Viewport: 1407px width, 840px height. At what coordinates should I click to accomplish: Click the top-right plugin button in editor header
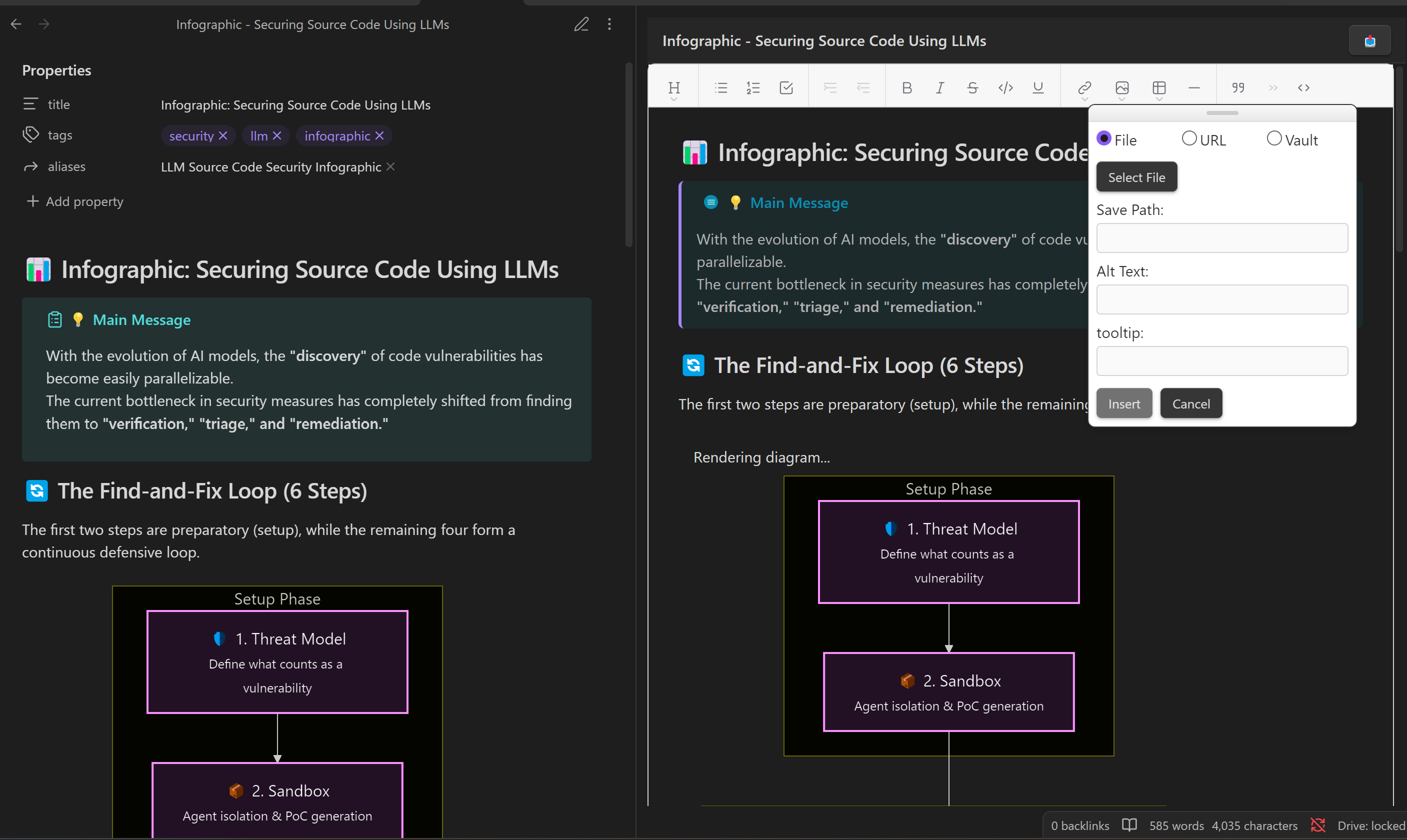click(1369, 41)
